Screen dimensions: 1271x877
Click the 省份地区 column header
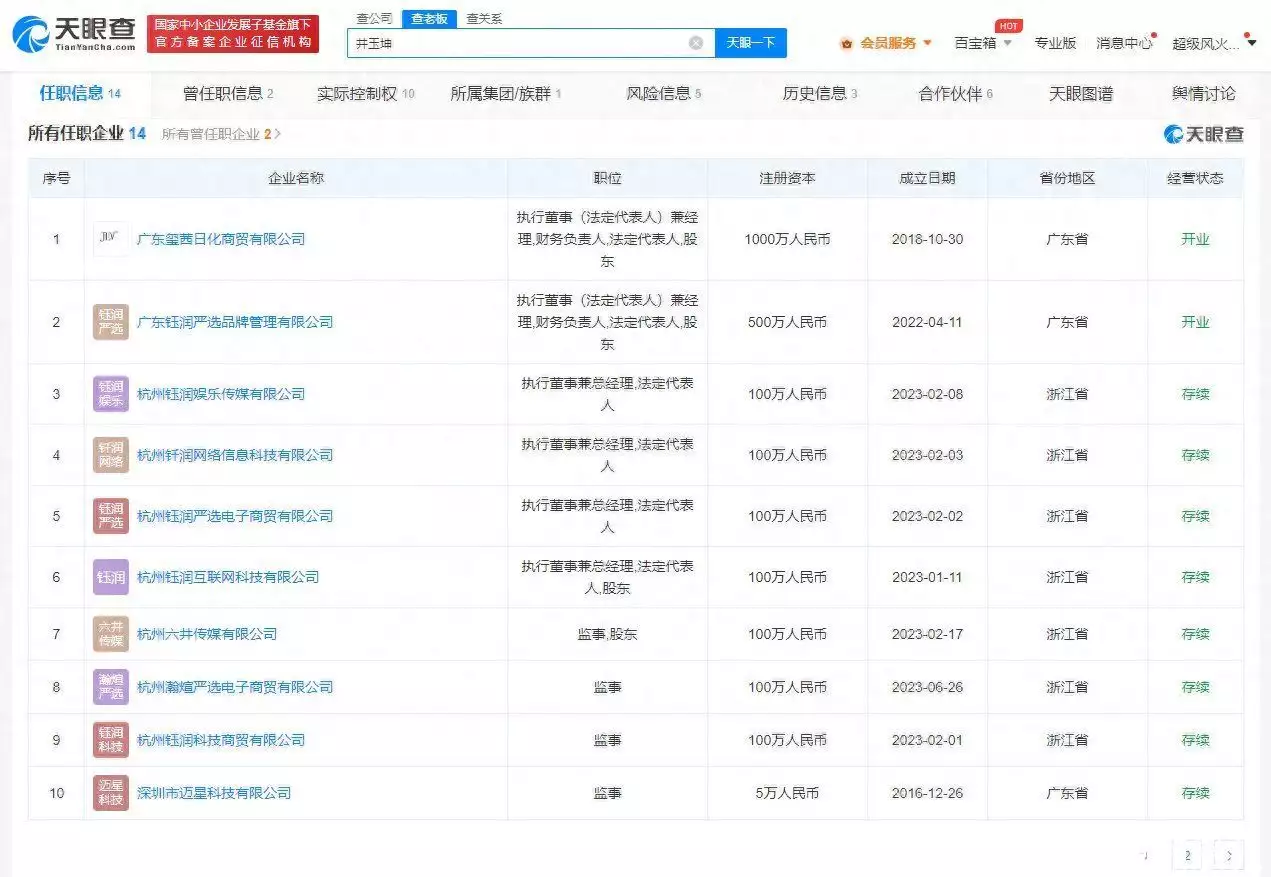pyautogui.click(x=1067, y=178)
